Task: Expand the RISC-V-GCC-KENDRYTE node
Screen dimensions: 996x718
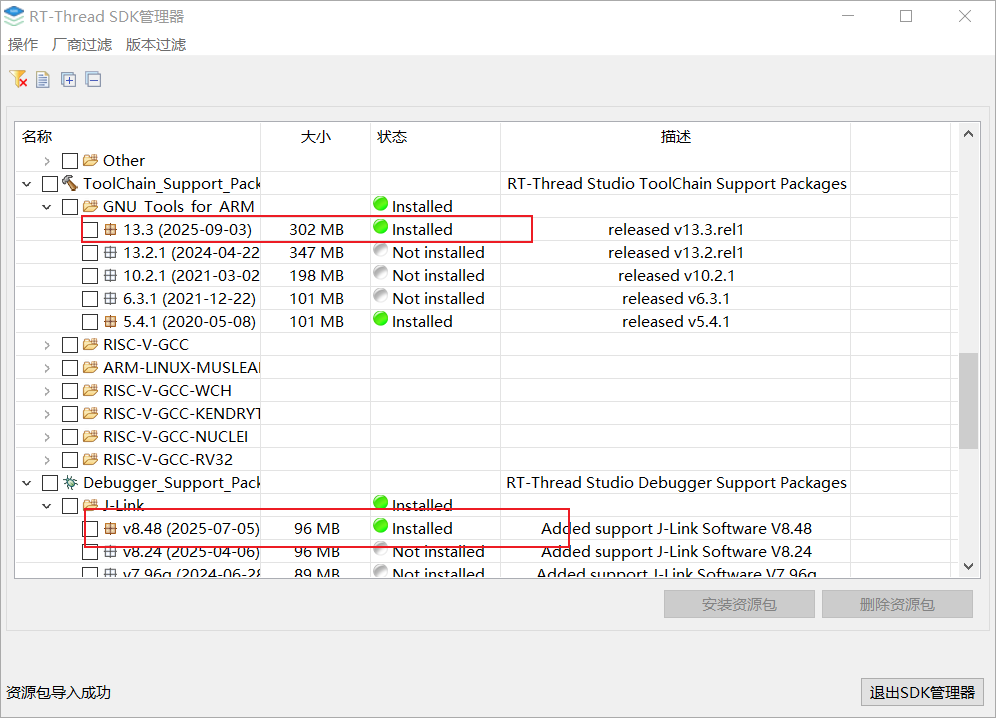Action: tap(46, 414)
